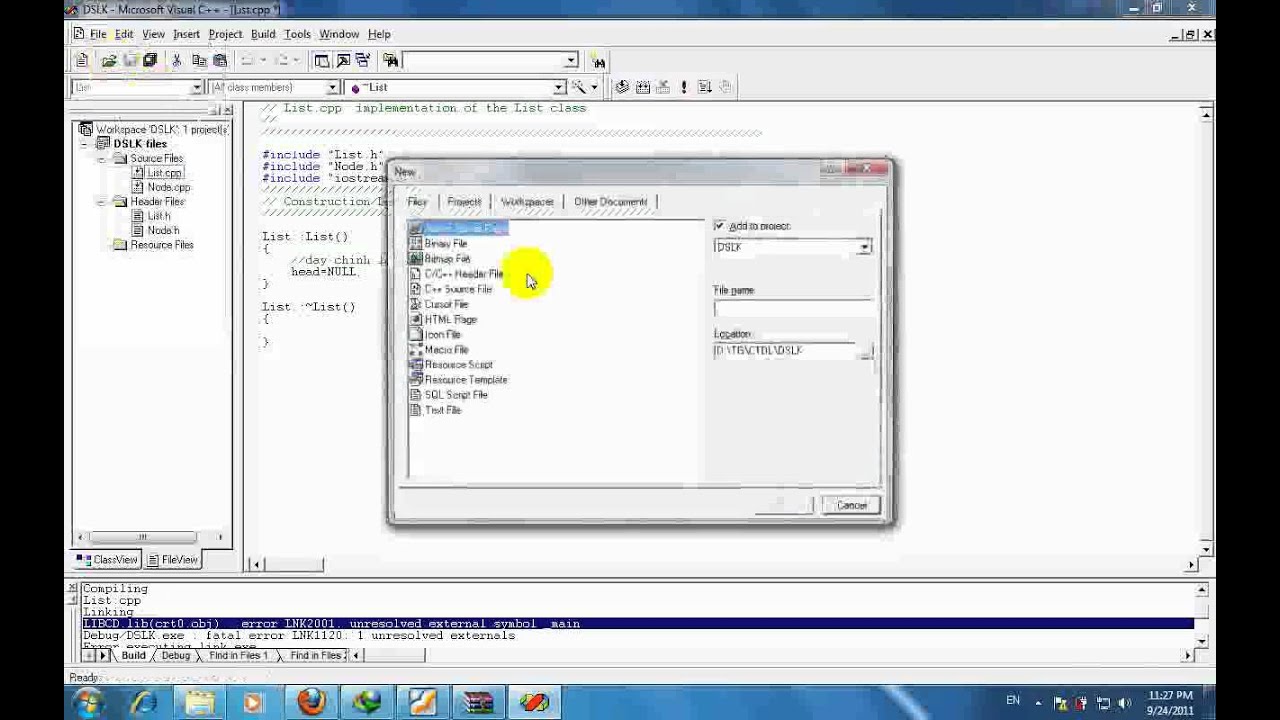Click the Save All toolbar icon

150,61
